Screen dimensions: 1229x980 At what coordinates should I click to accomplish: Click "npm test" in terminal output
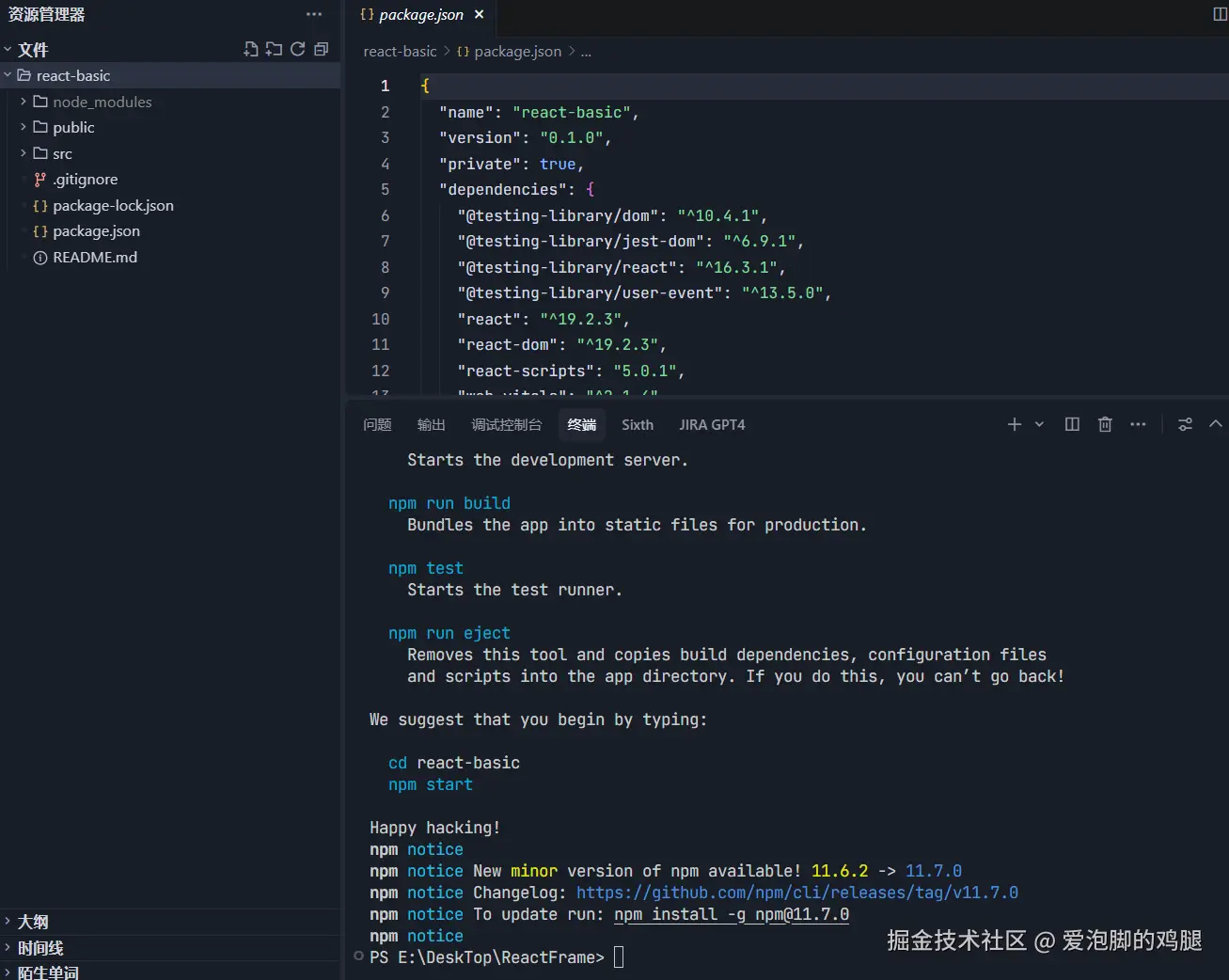(426, 568)
